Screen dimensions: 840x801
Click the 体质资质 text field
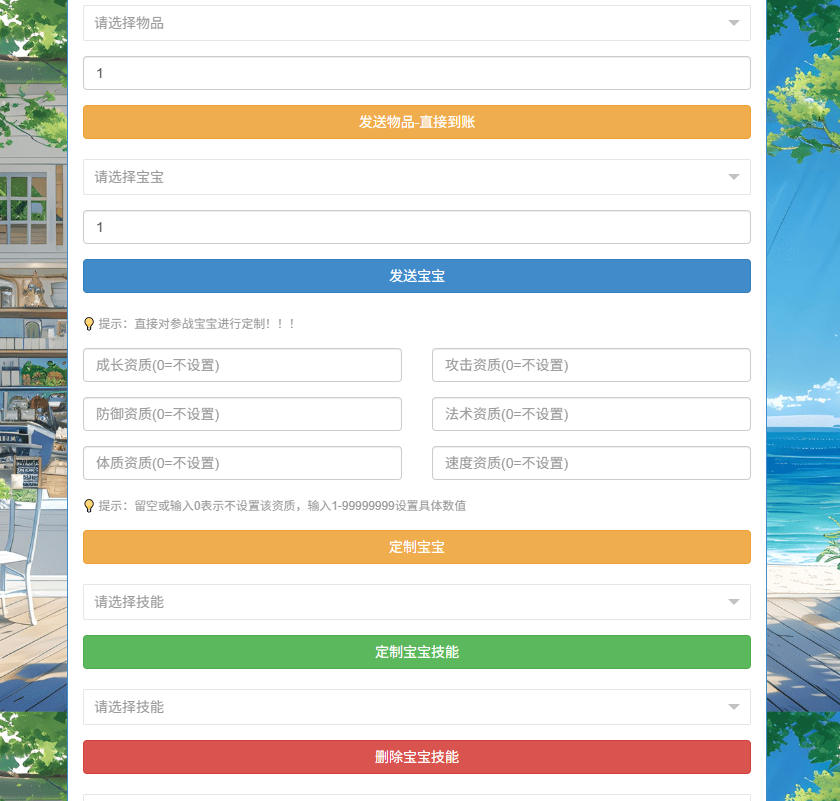242,463
